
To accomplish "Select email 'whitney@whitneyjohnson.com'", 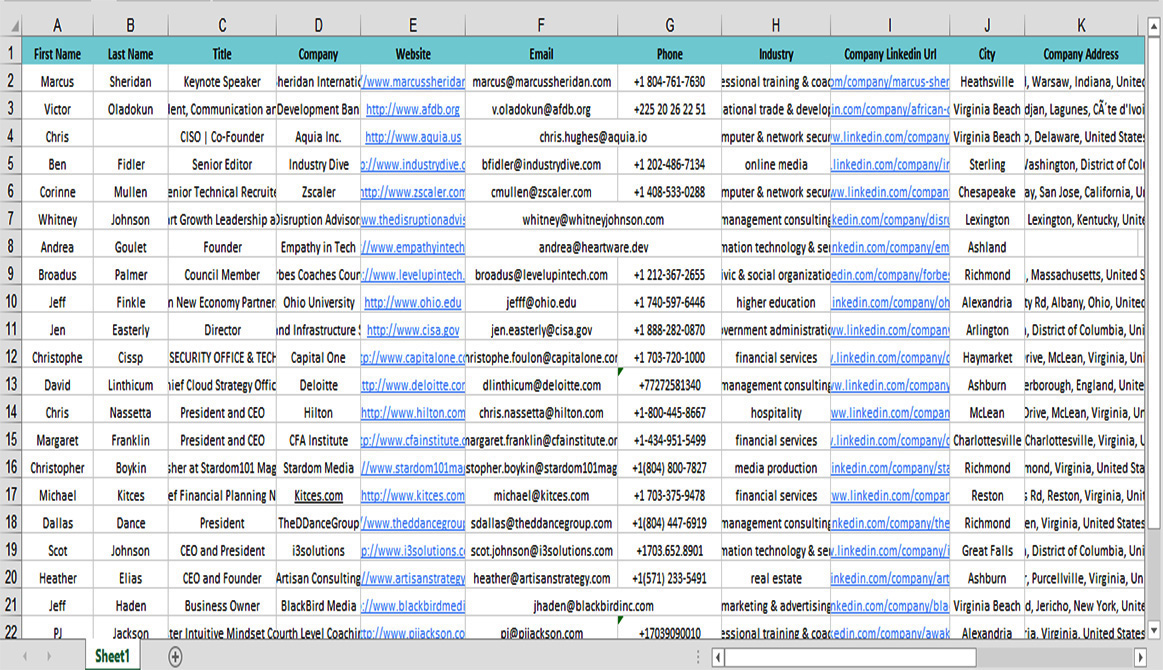I will tap(593, 220).
